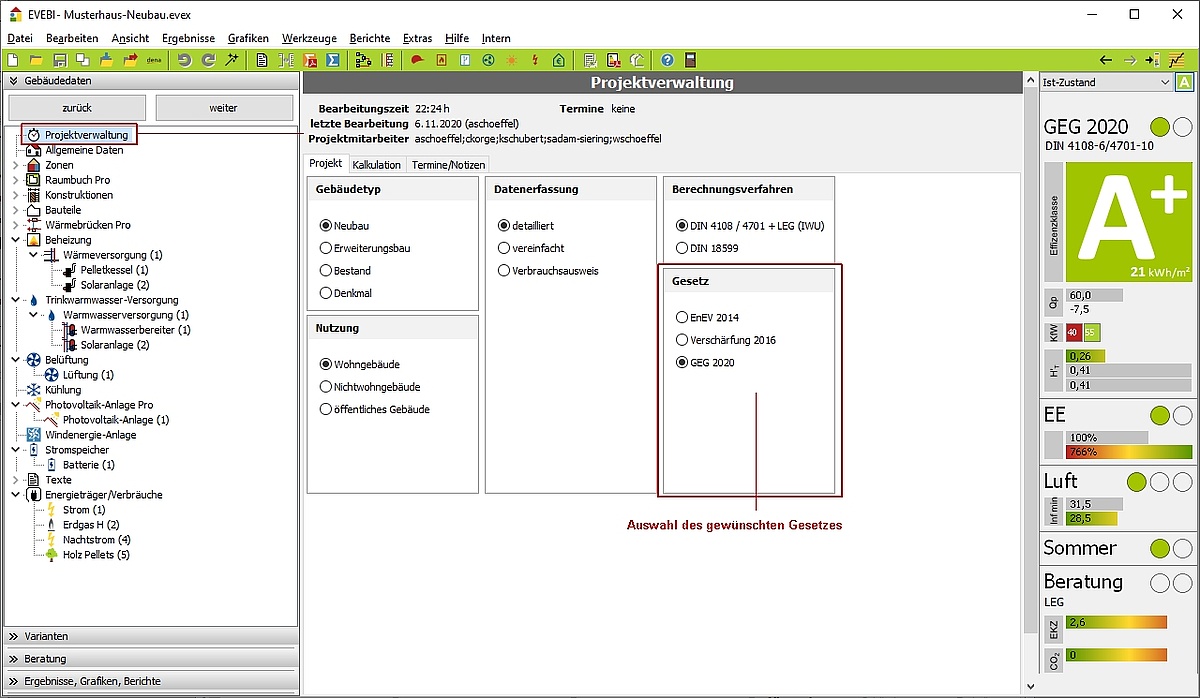The height and width of the screenshot is (698, 1200).
Task: Expand the Beratung panel section in sidebar
Action: (x=151, y=659)
